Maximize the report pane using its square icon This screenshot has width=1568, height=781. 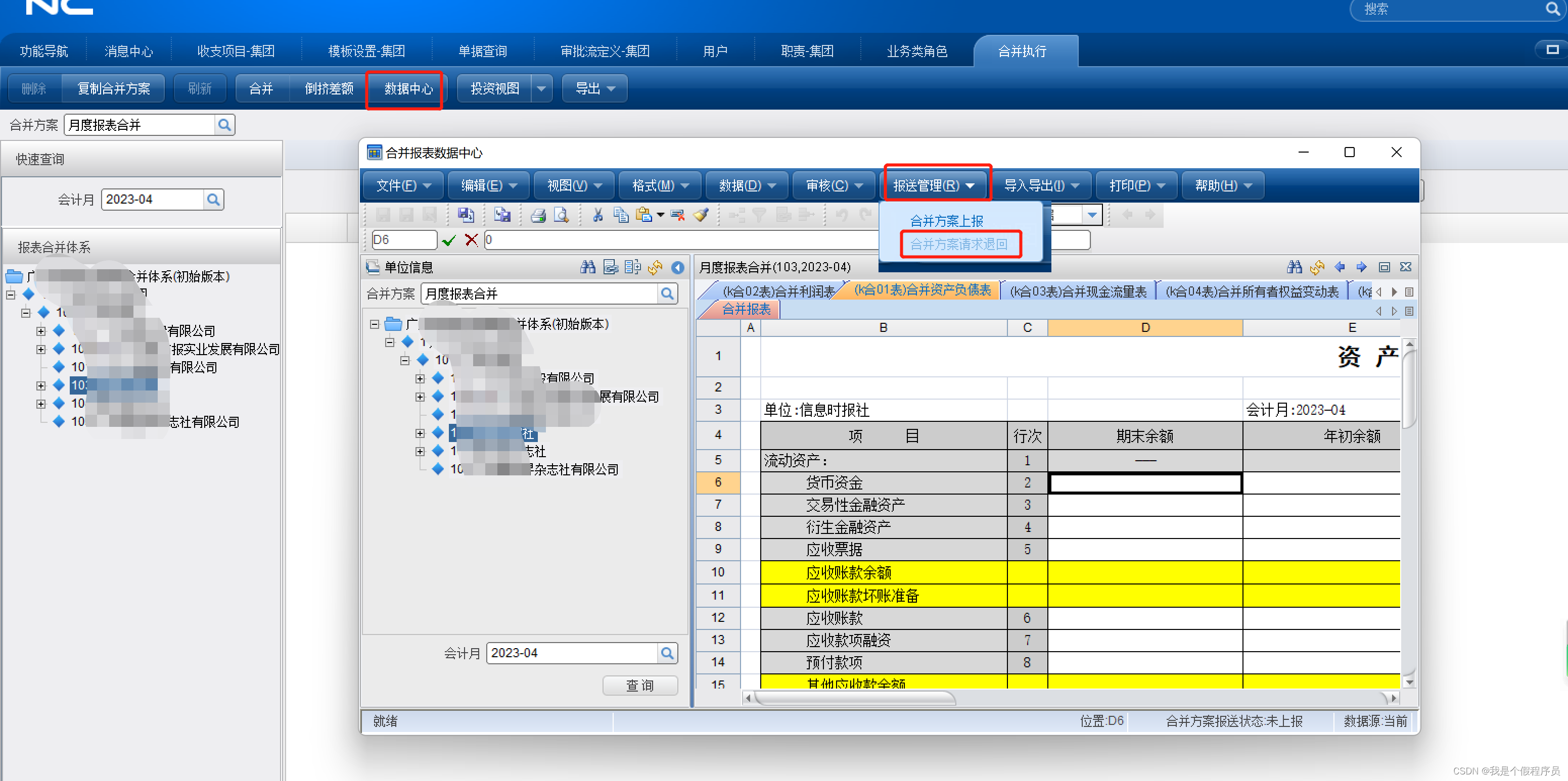click(1384, 267)
